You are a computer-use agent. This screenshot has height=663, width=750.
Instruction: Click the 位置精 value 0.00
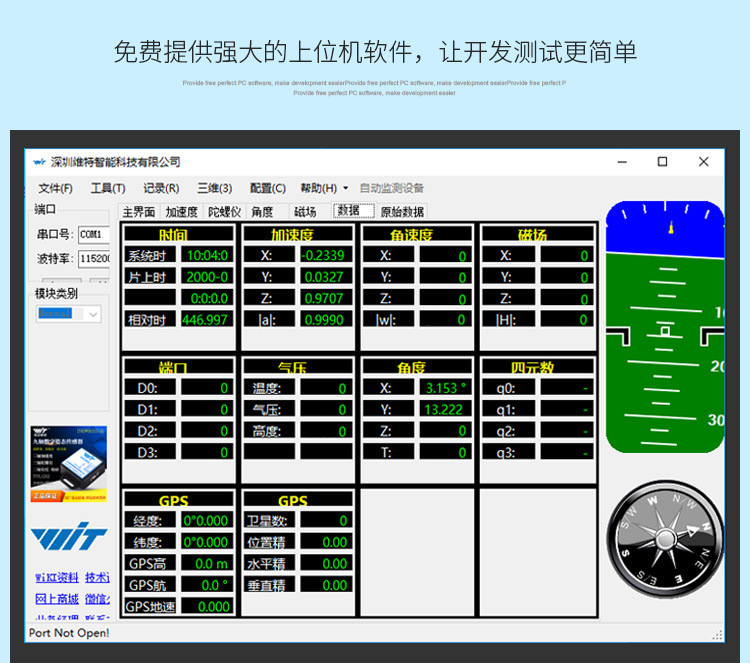tap(326, 542)
